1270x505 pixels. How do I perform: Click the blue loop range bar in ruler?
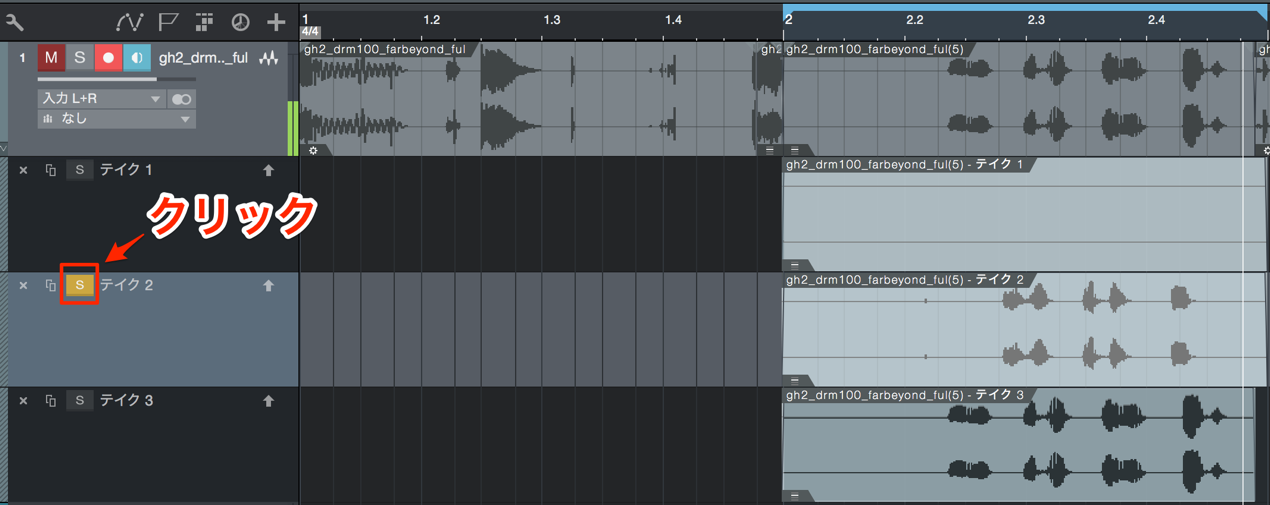click(1025, 8)
